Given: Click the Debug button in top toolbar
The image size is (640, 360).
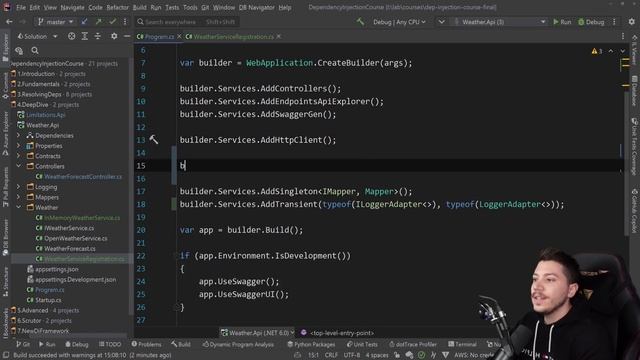Looking at the screenshot, I should 591,22.
